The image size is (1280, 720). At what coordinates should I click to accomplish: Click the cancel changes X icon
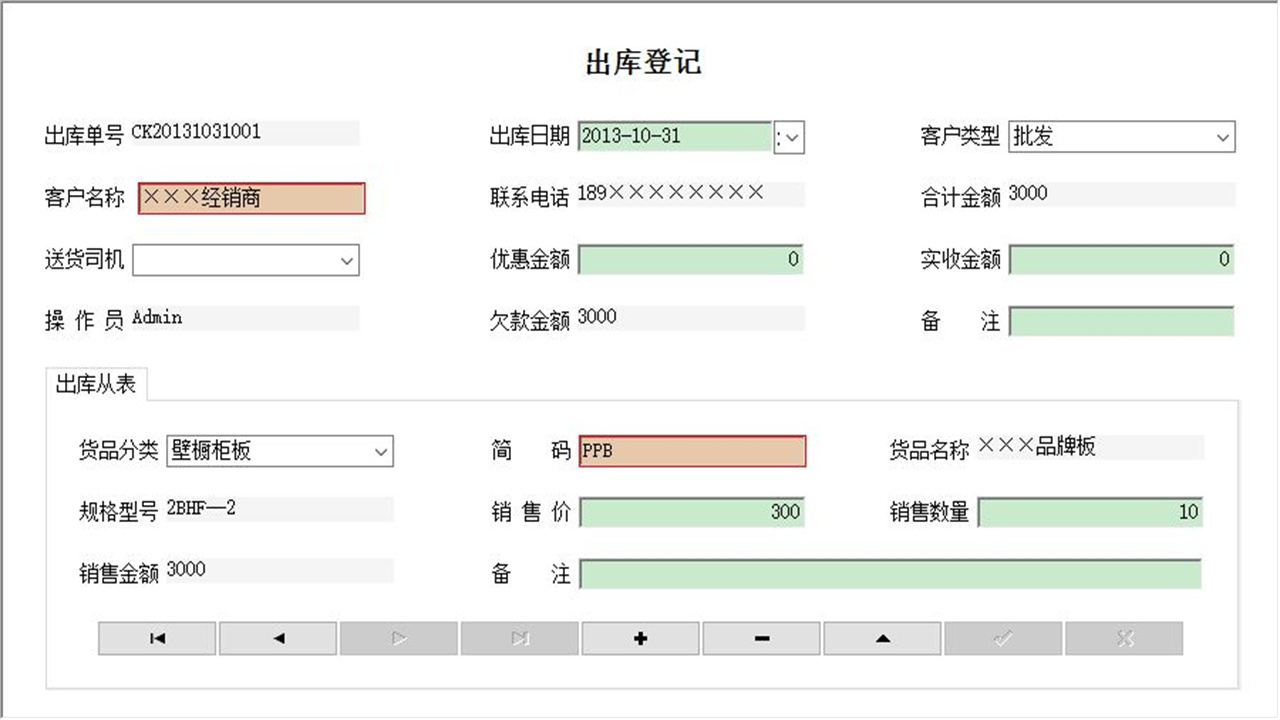tap(1124, 638)
